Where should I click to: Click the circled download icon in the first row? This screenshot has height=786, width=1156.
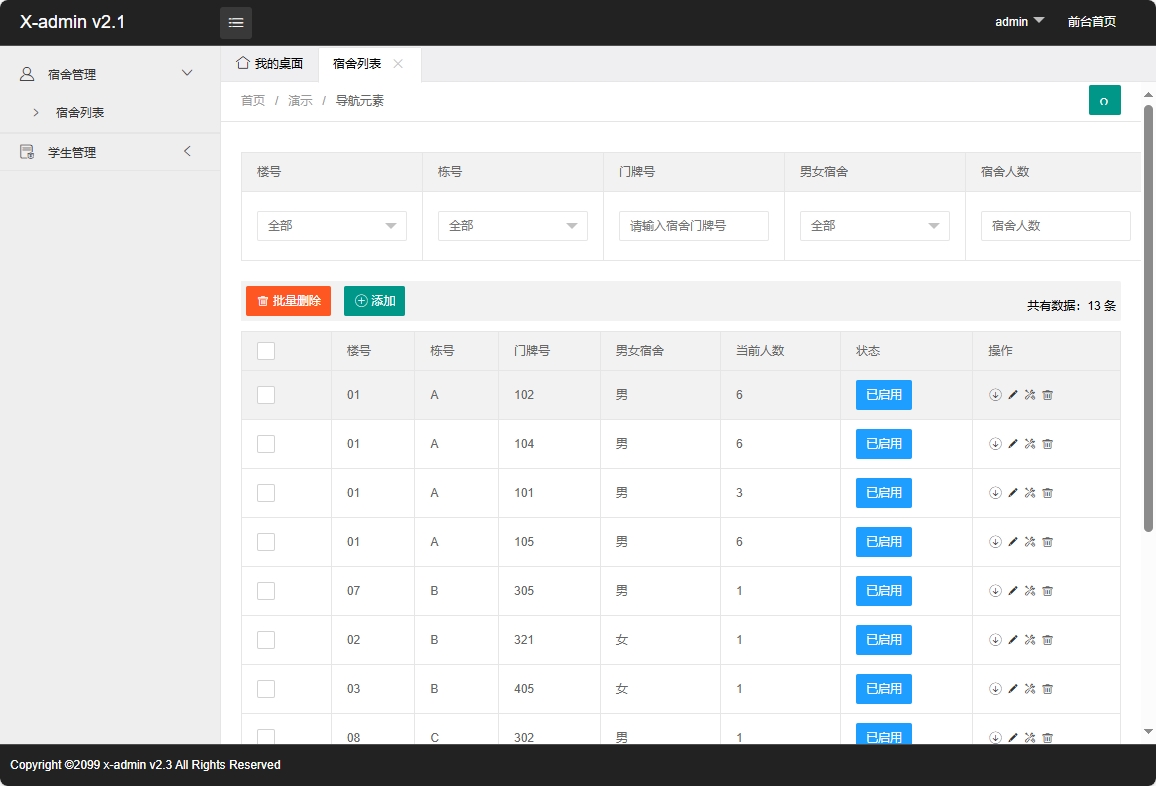coord(996,394)
